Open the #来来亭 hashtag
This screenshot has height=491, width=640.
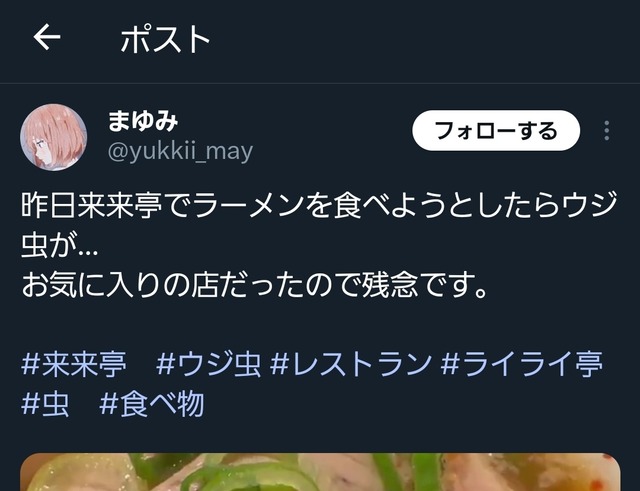click(x=74, y=364)
